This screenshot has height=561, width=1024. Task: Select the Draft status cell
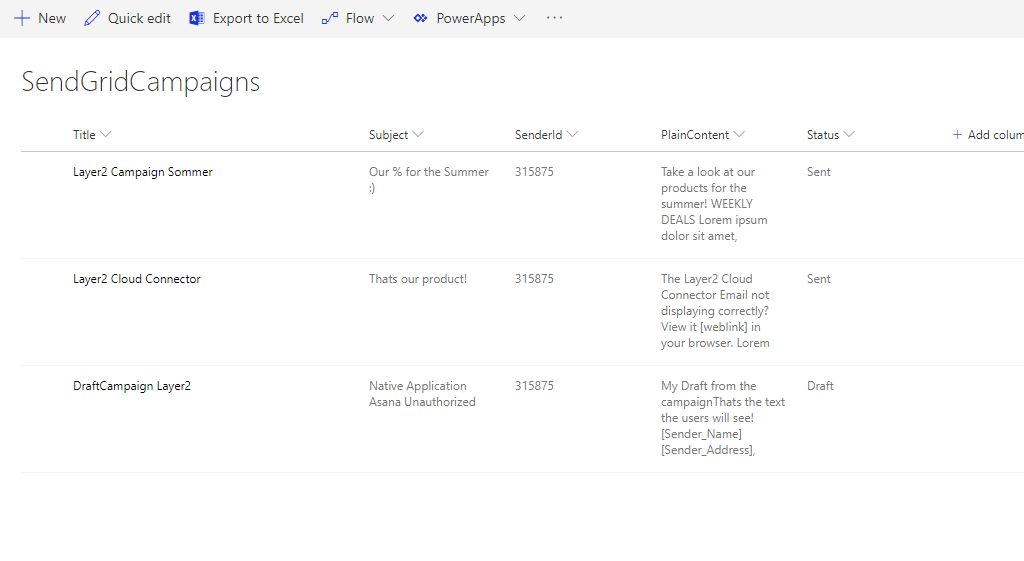pos(820,386)
